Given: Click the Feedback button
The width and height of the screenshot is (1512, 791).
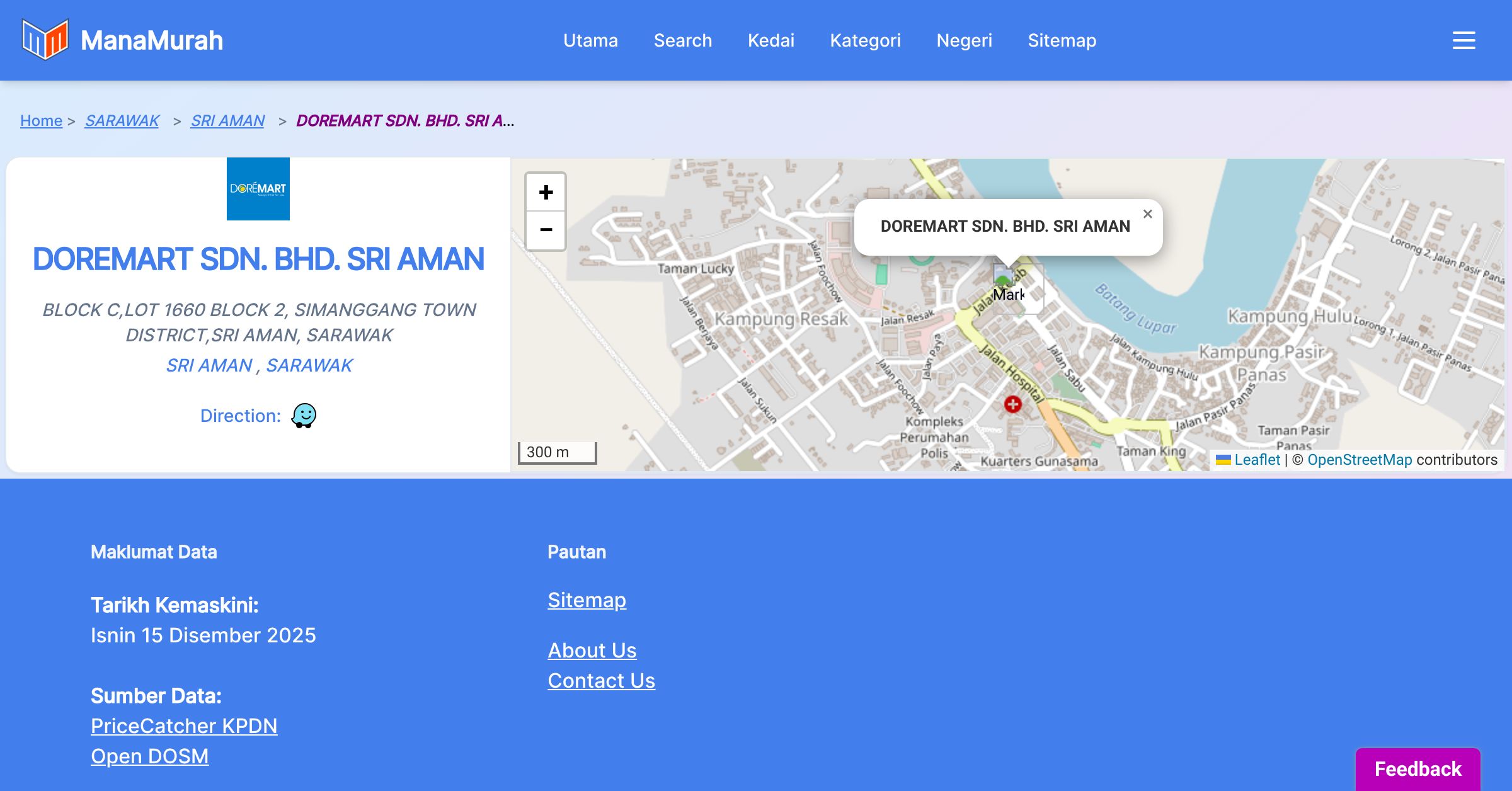Looking at the screenshot, I should (x=1417, y=769).
